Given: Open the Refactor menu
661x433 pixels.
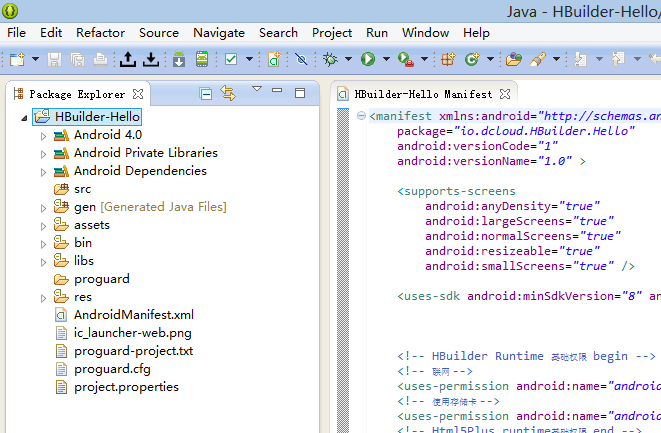Looking at the screenshot, I should (x=100, y=33).
